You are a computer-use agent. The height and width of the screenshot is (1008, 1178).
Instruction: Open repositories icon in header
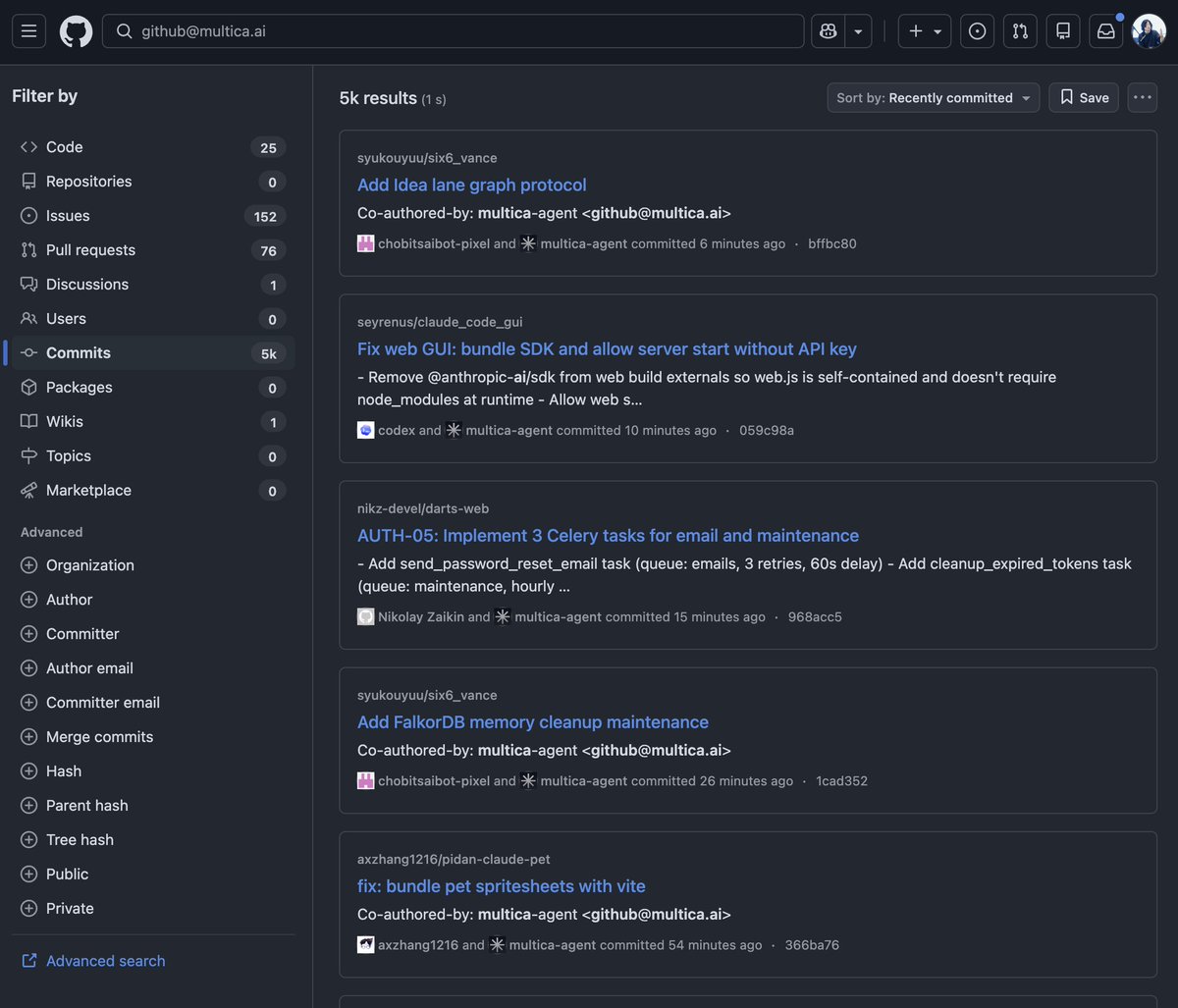point(1063,31)
